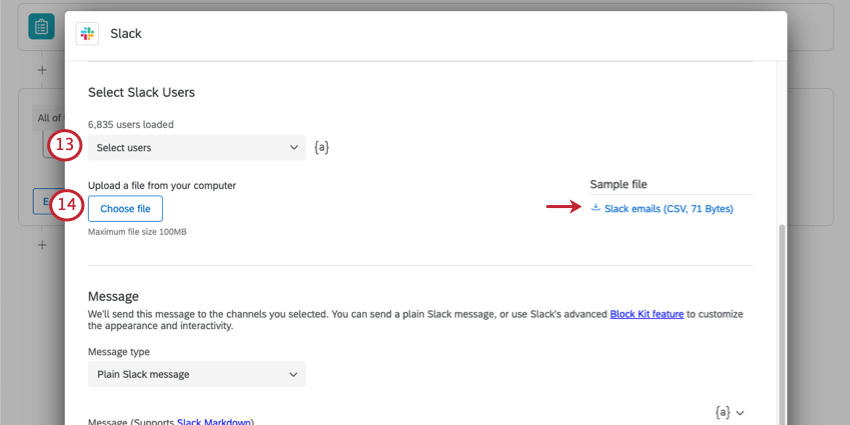Click the red arrow pointing to sample file

[x=563, y=207]
